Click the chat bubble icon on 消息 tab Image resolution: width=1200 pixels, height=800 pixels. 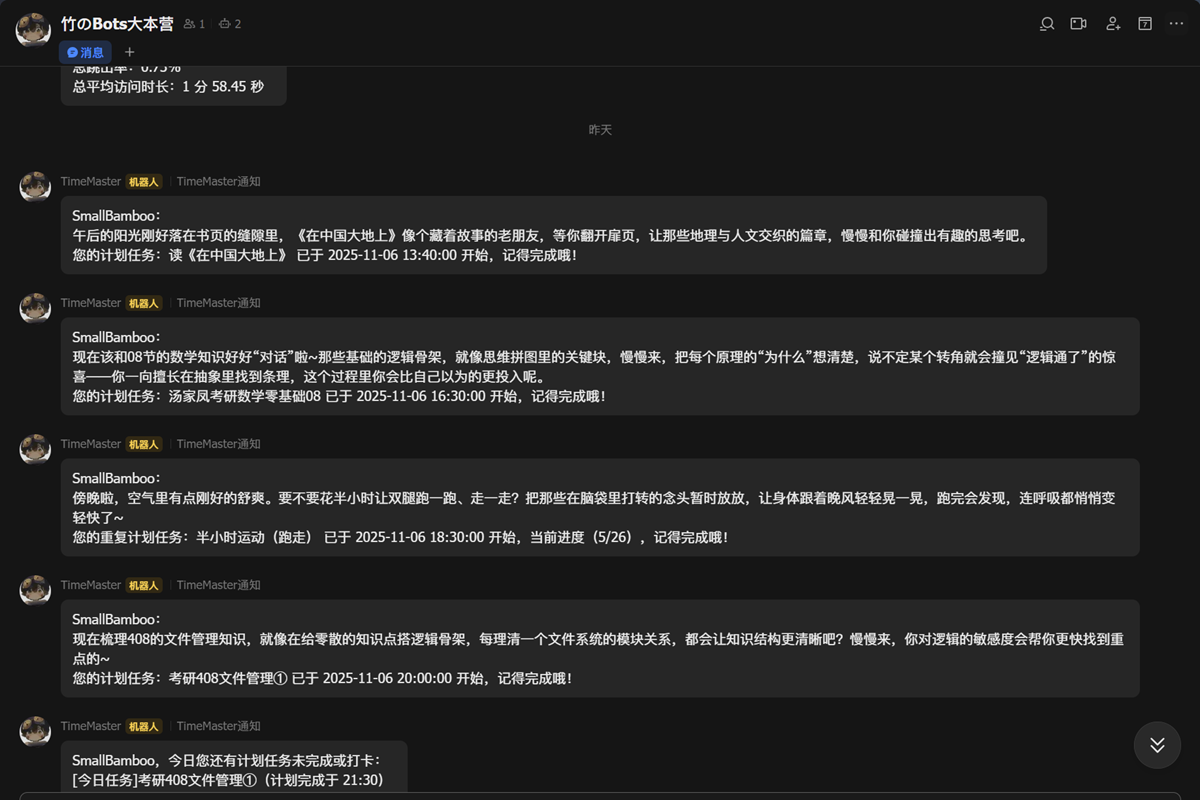click(71, 52)
